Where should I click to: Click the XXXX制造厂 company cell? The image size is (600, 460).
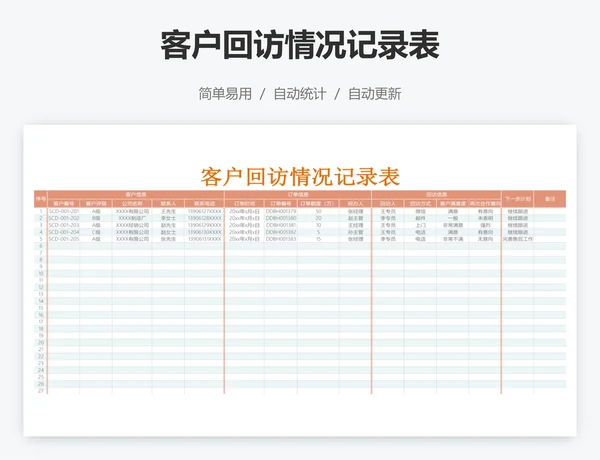tap(132, 218)
